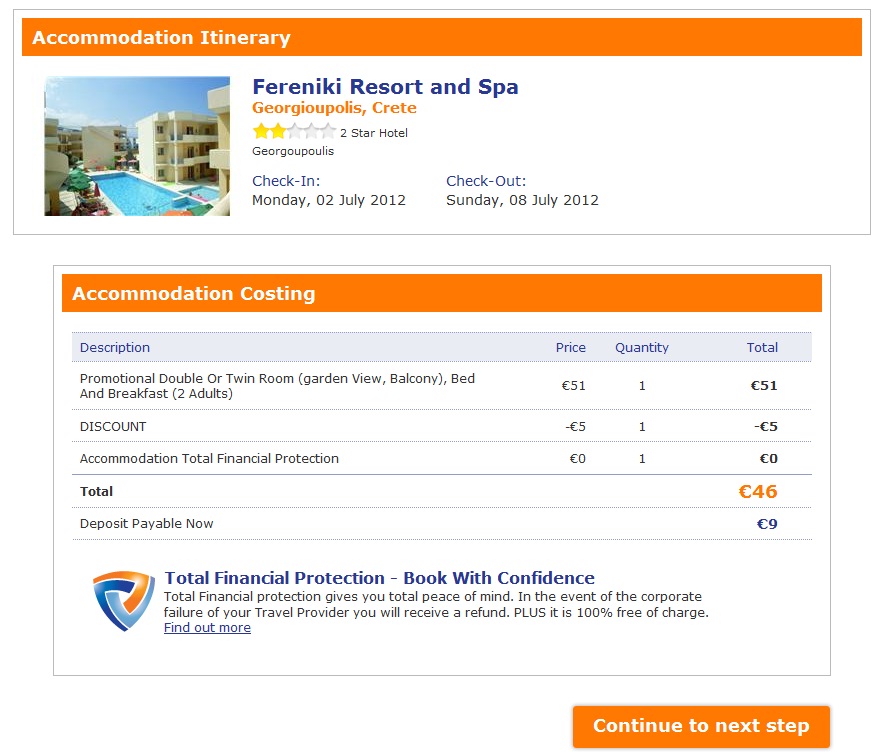Select the Georgioupolis, Crete location text

[334, 108]
